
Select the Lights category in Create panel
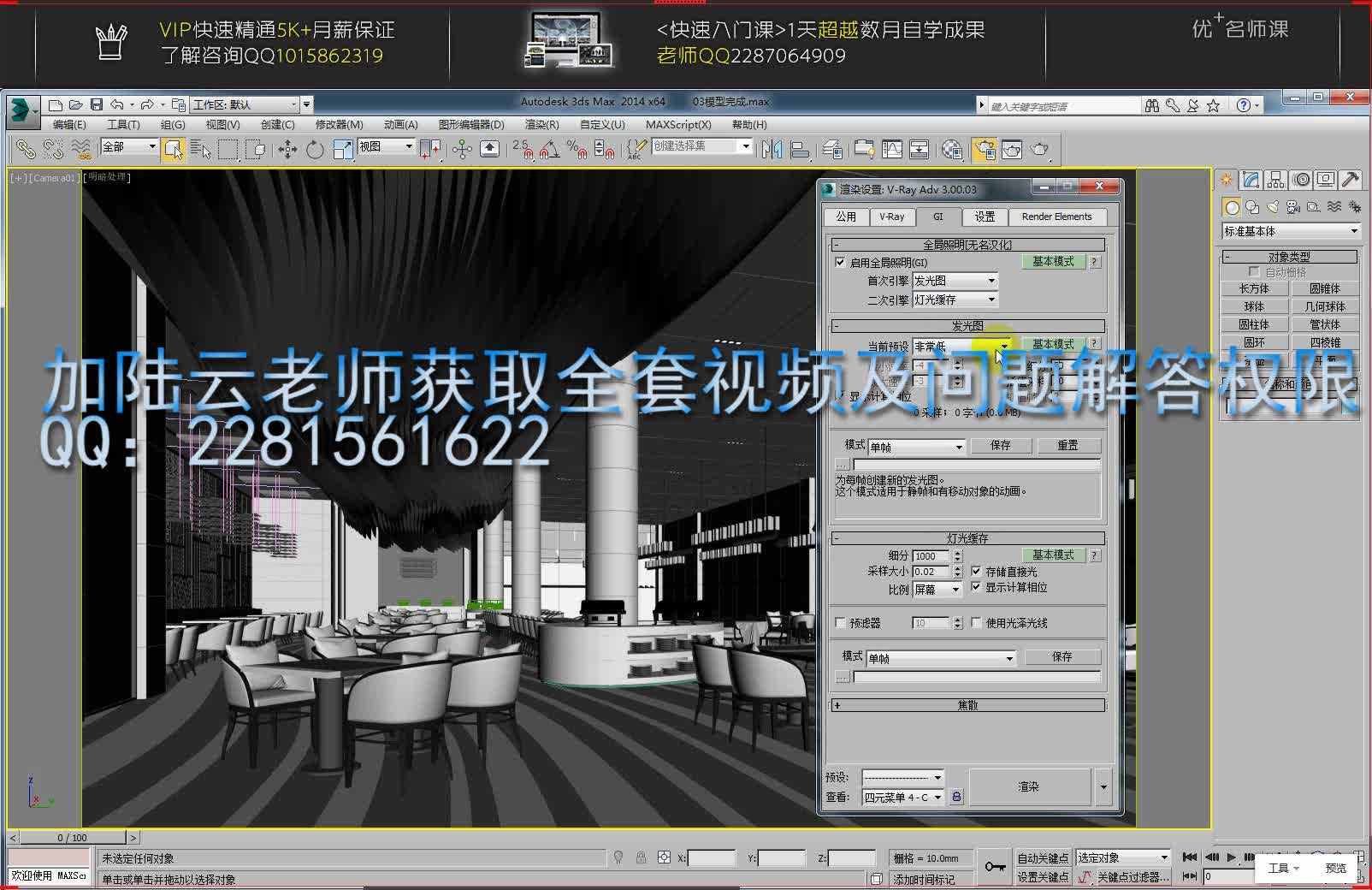tap(1273, 207)
